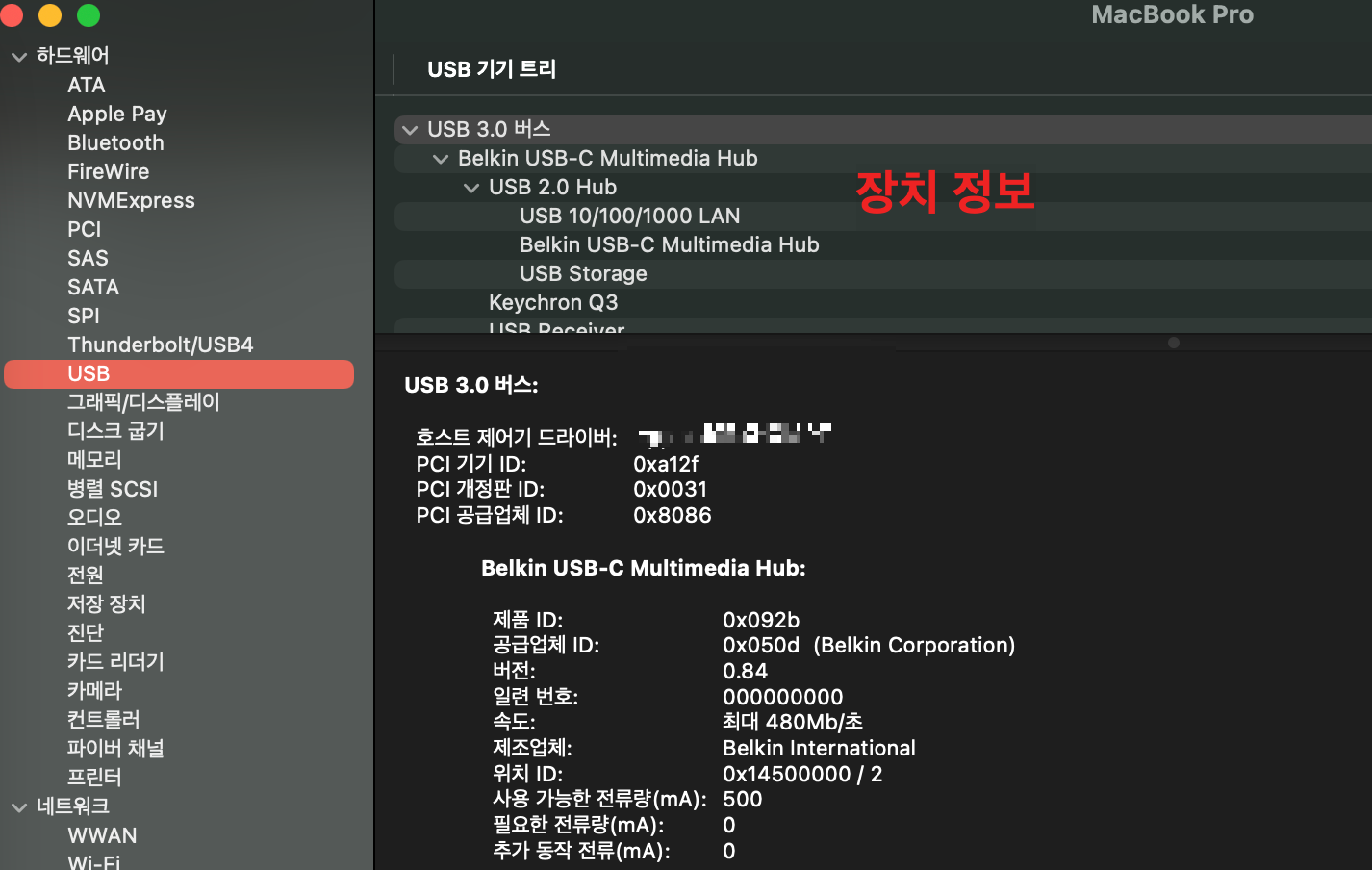This screenshot has width=1372, height=870.
Task: Click the MacBook Pro window title
Action: (x=1172, y=14)
